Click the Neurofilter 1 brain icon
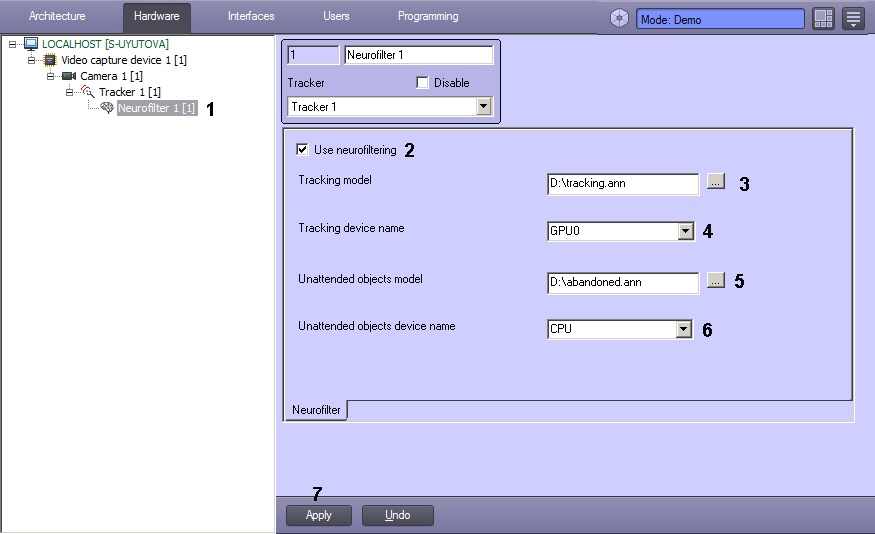 point(107,108)
